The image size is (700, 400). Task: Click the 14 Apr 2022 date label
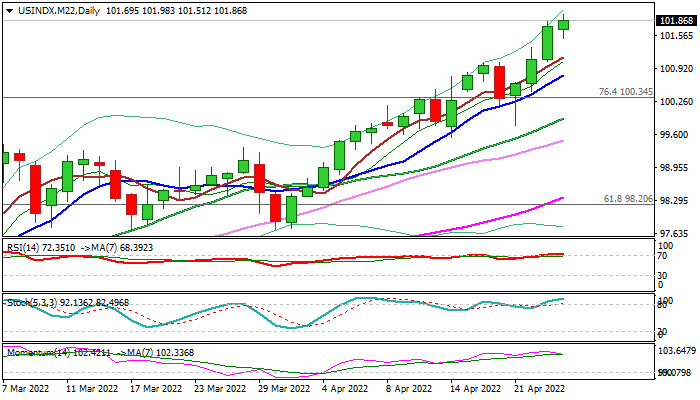[473, 388]
